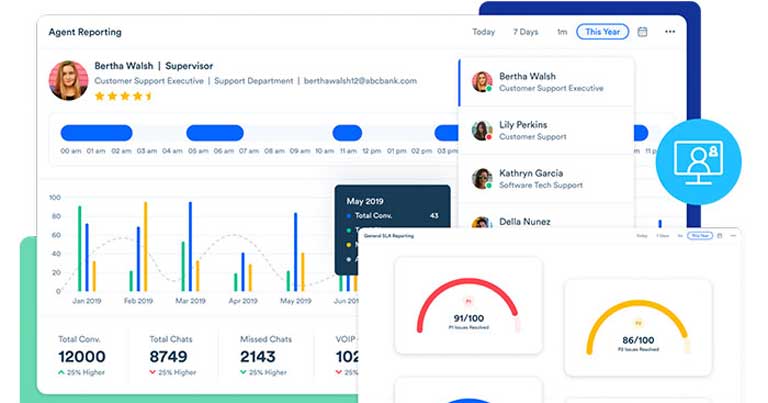Click the green up arrow under Total Conv.
The image size is (768, 403).
(61, 372)
